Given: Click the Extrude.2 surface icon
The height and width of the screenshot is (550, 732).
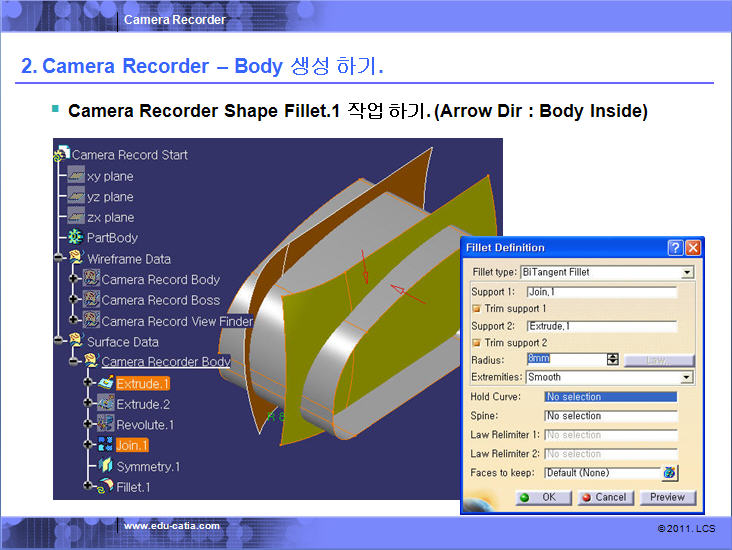Looking at the screenshot, I should (x=105, y=404).
